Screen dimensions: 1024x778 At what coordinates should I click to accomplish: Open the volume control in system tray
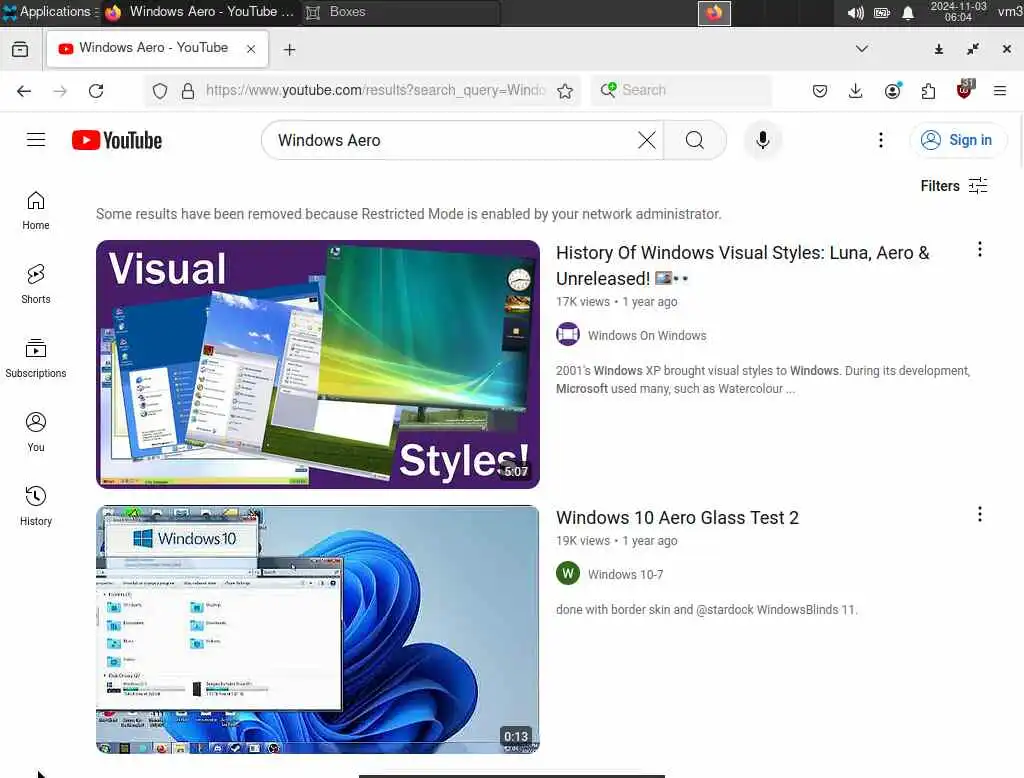click(855, 12)
